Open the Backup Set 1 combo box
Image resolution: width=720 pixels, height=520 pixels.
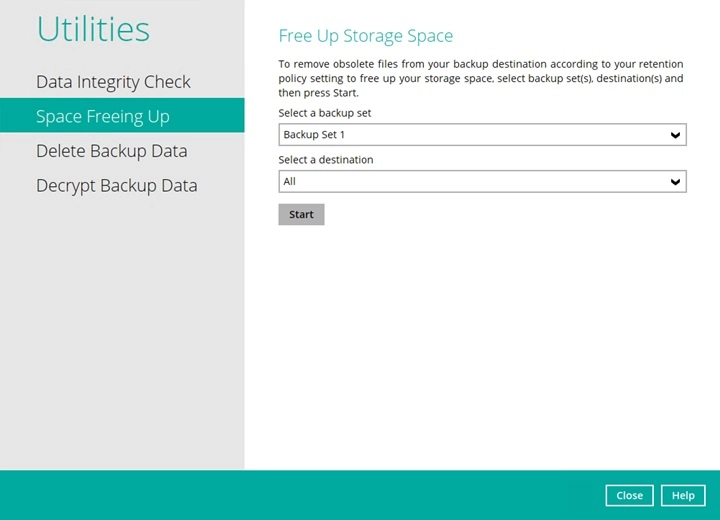coord(470,135)
